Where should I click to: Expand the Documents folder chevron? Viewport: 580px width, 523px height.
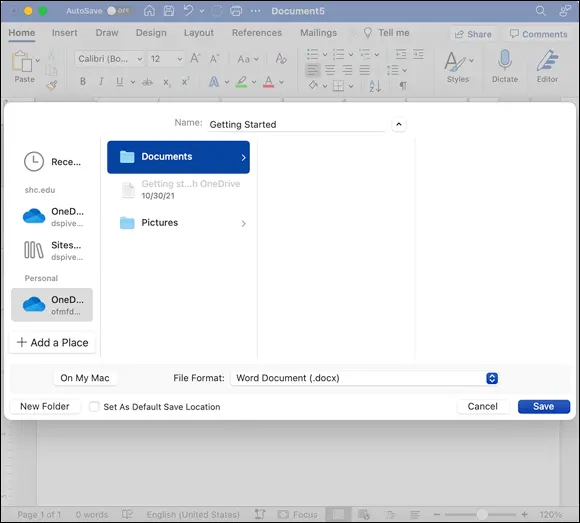[x=243, y=158]
